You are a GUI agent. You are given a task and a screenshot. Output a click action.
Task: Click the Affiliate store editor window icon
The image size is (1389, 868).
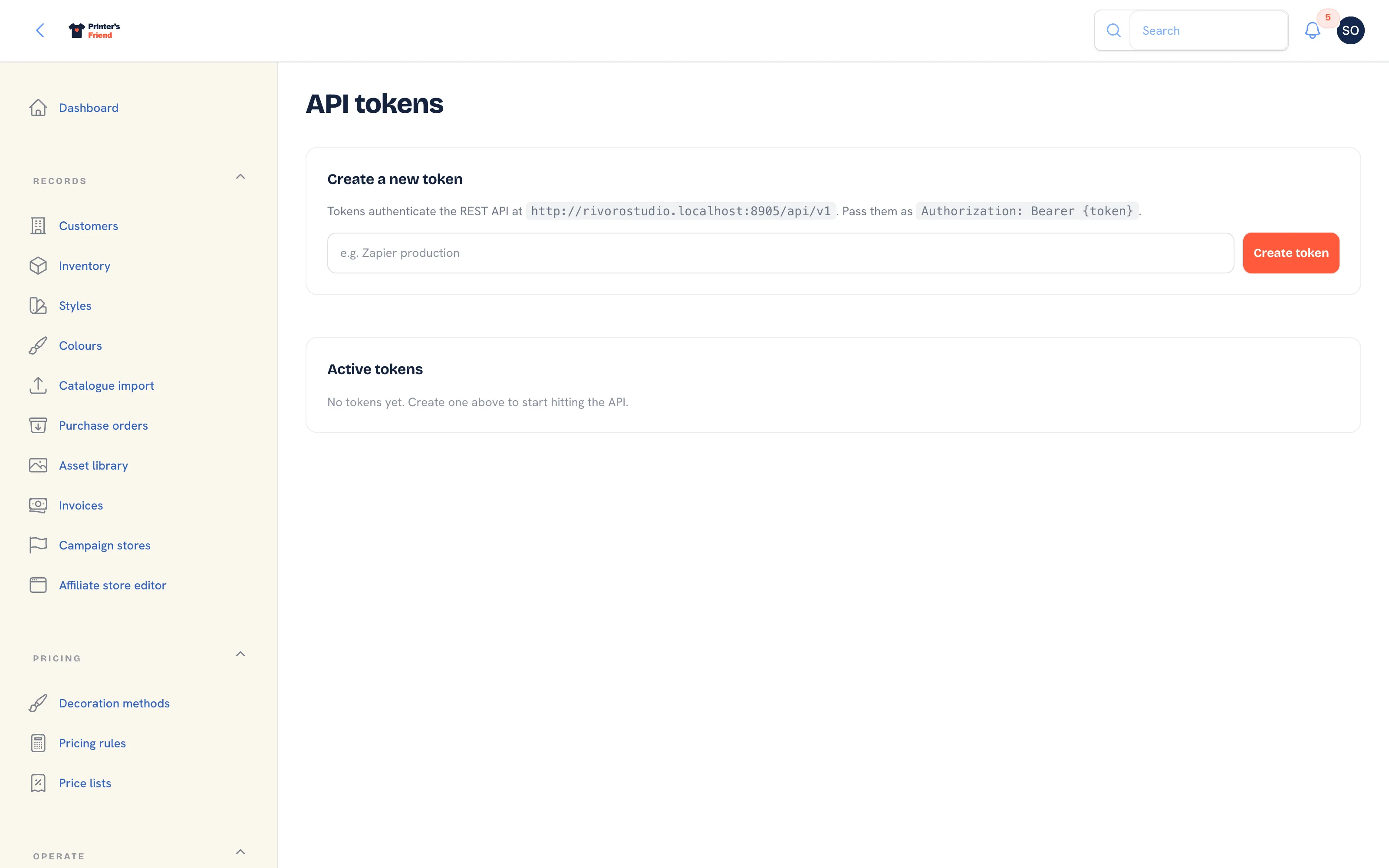[38, 585]
